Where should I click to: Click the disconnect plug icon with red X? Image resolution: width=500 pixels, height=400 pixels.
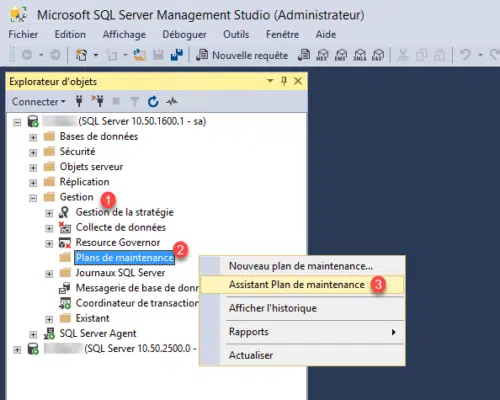click(98, 101)
